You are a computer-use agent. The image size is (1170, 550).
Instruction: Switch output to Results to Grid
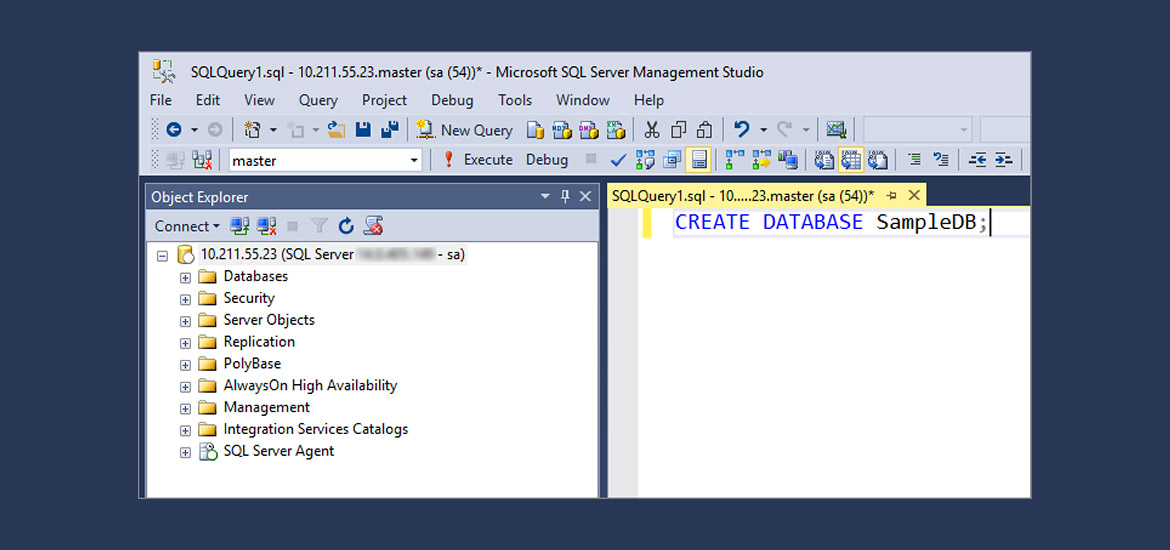pos(851,160)
